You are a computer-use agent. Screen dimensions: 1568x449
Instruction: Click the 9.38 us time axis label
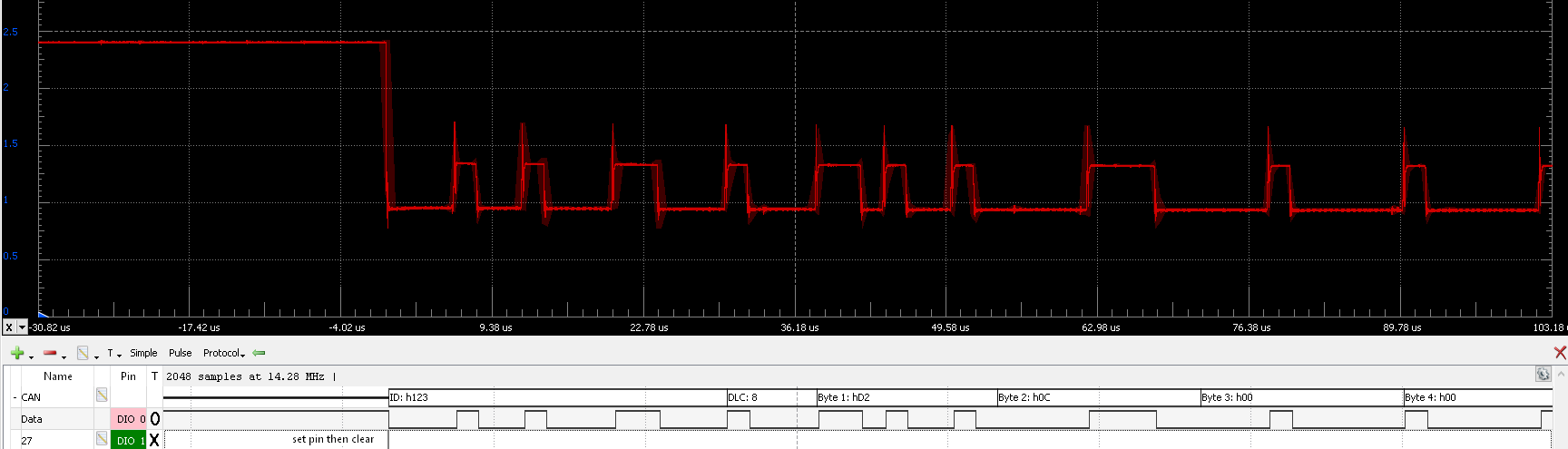495,327
